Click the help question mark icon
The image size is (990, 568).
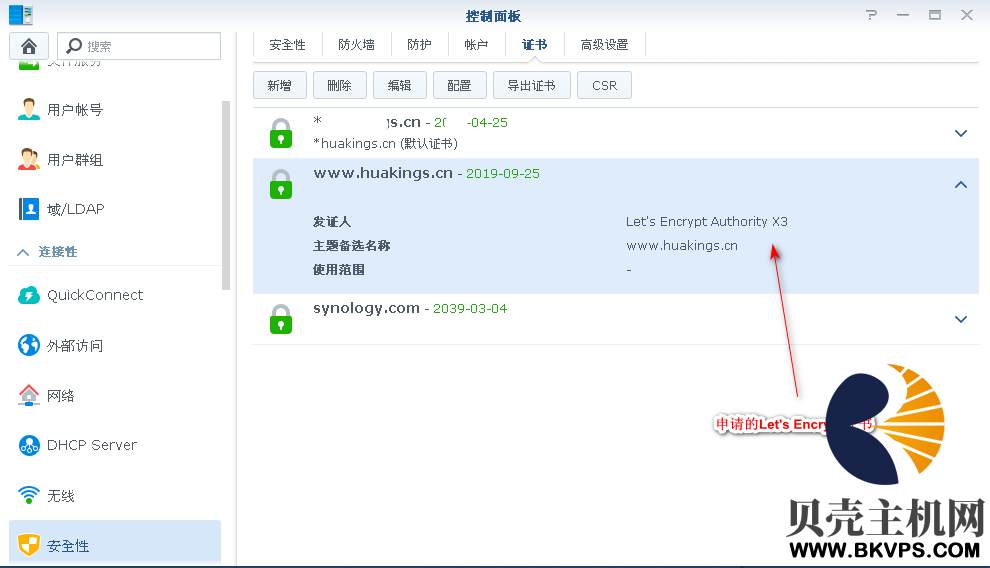(871, 15)
